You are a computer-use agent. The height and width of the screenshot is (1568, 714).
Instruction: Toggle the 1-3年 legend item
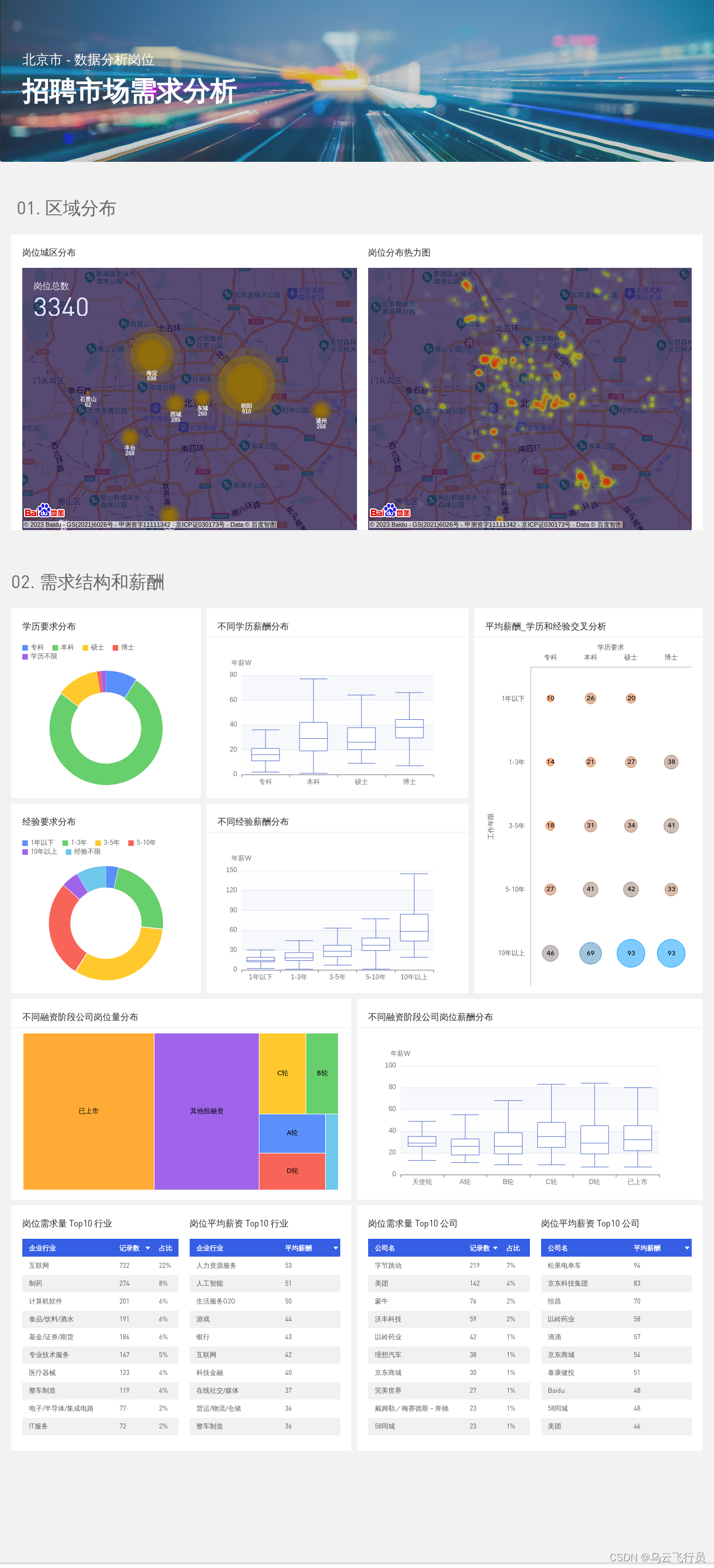coord(75,843)
